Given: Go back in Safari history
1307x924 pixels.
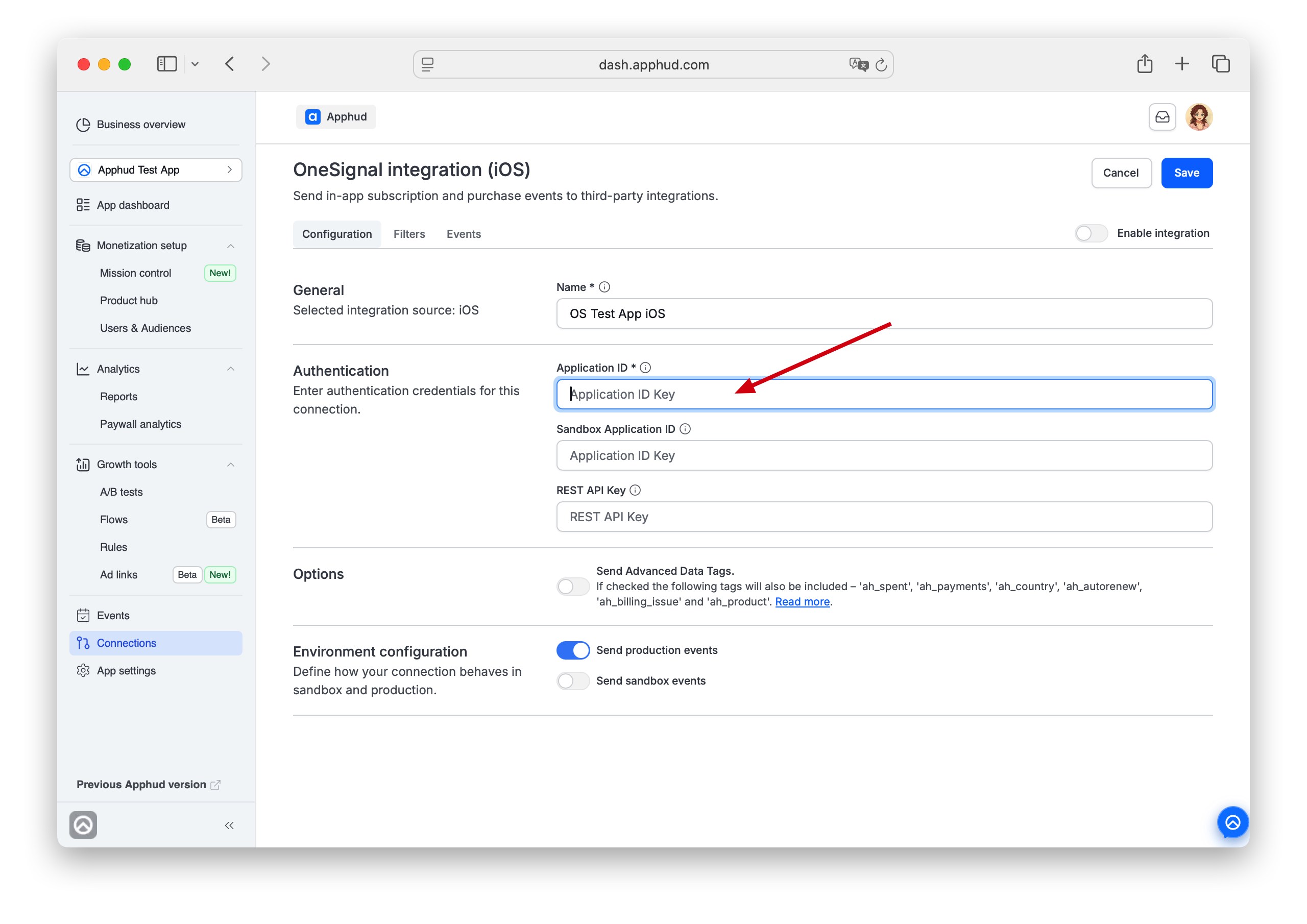Looking at the screenshot, I should [x=229, y=64].
